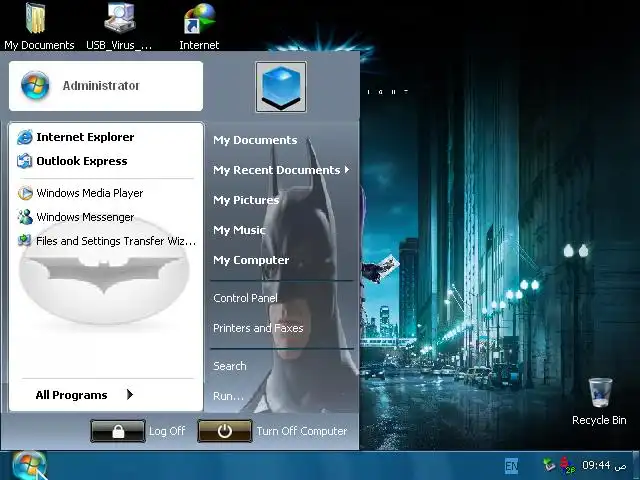Click the Files and Settings Transfer Wizard icon
This screenshot has height=480, width=640.
pyautogui.click(x=24, y=240)
